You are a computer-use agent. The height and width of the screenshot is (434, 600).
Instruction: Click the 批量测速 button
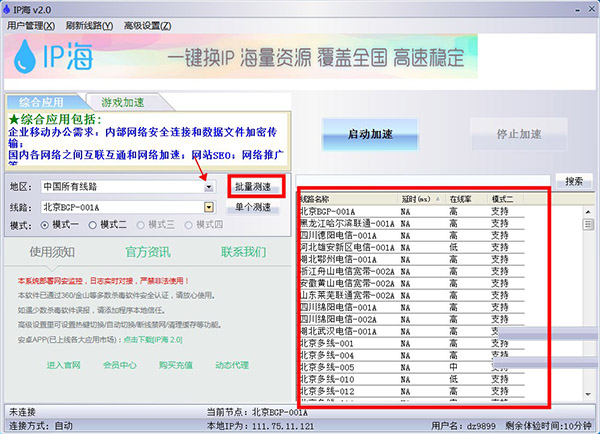coord(253,186)
